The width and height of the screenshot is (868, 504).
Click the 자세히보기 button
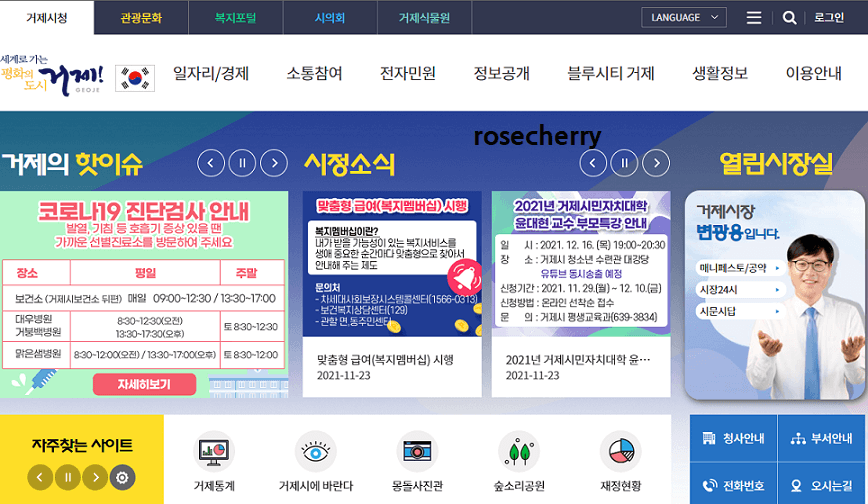144,384
